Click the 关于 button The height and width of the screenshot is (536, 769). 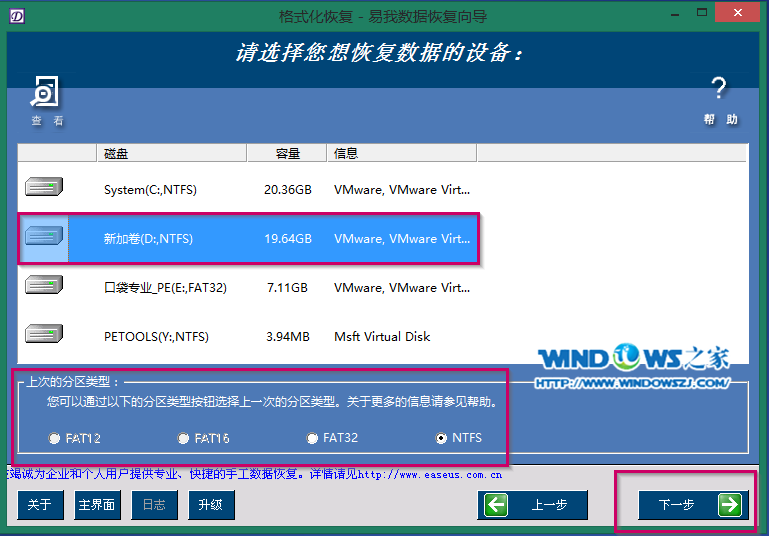pyautogui.click(x=40, y=505)
